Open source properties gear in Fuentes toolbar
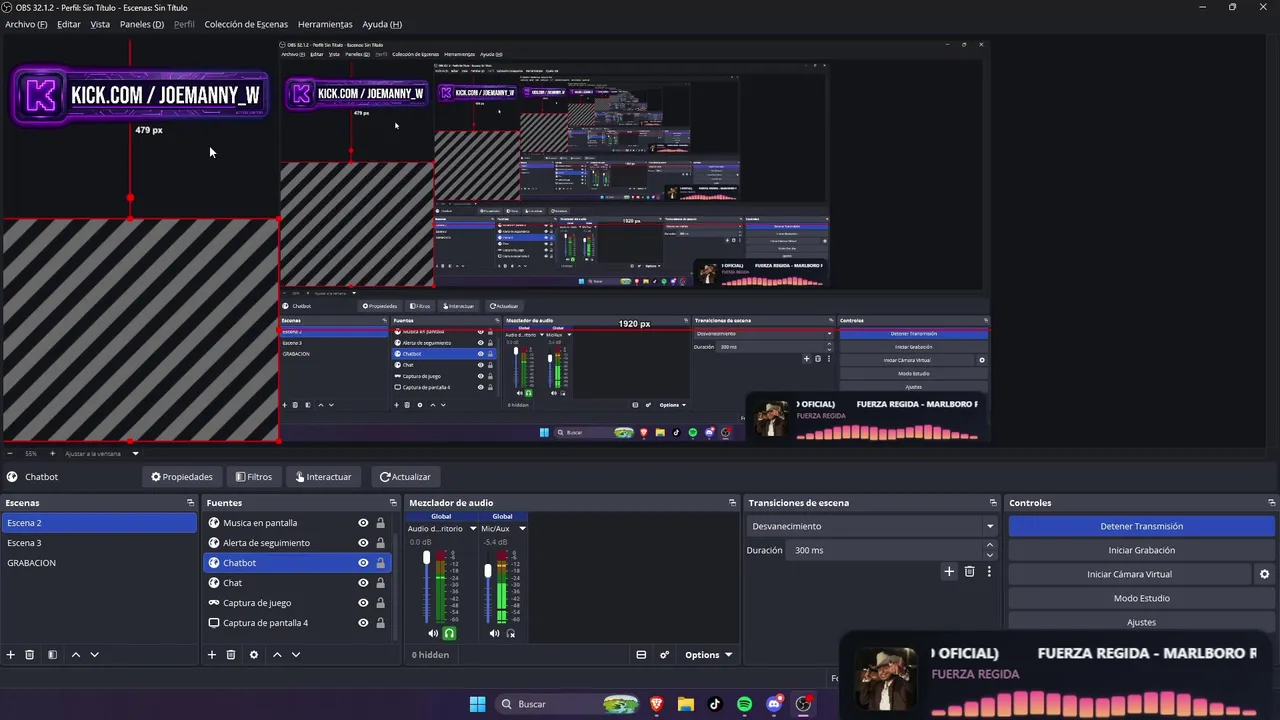The image size is (1280, 720). 254,655
